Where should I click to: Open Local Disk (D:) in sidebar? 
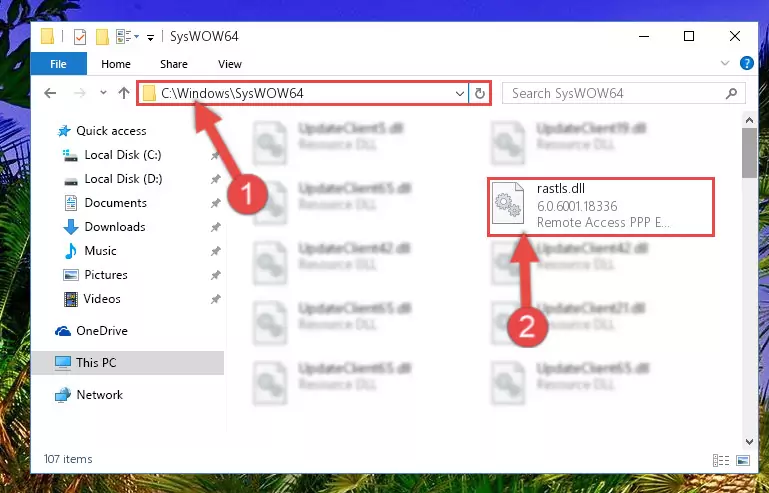[123, 179]
